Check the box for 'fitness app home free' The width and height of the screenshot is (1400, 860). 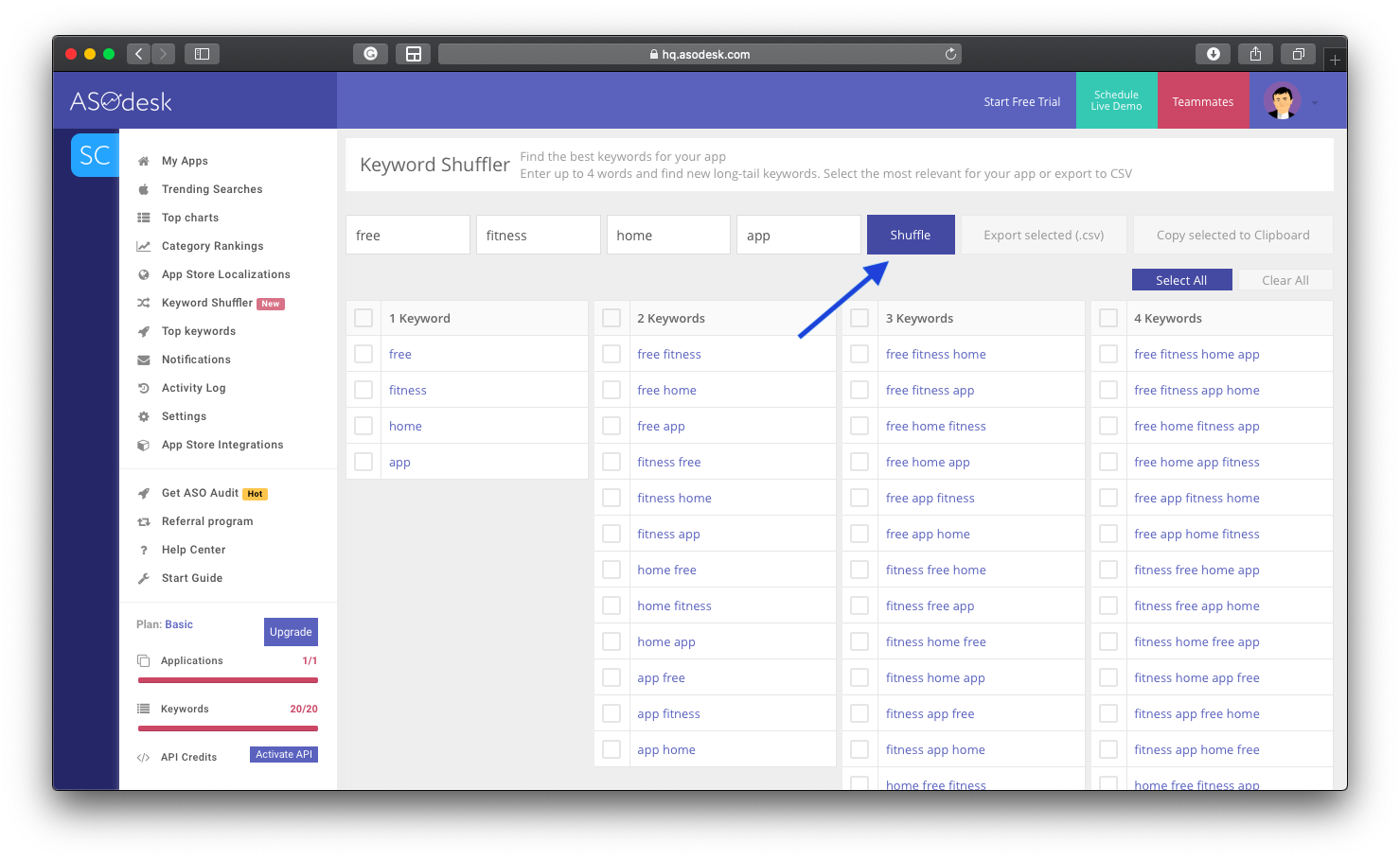click(1108, 749)
